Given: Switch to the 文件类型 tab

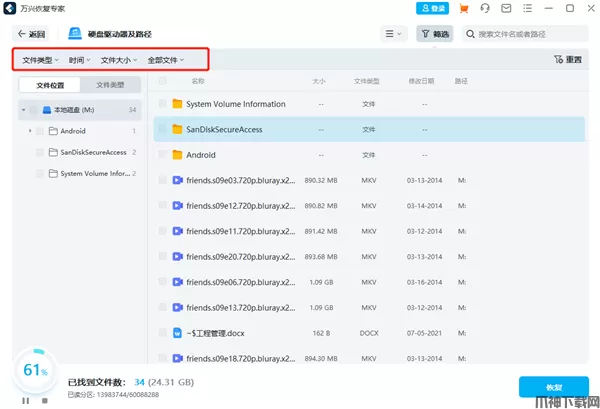Looking at the screenshot, I should click(x=110, y=85).
